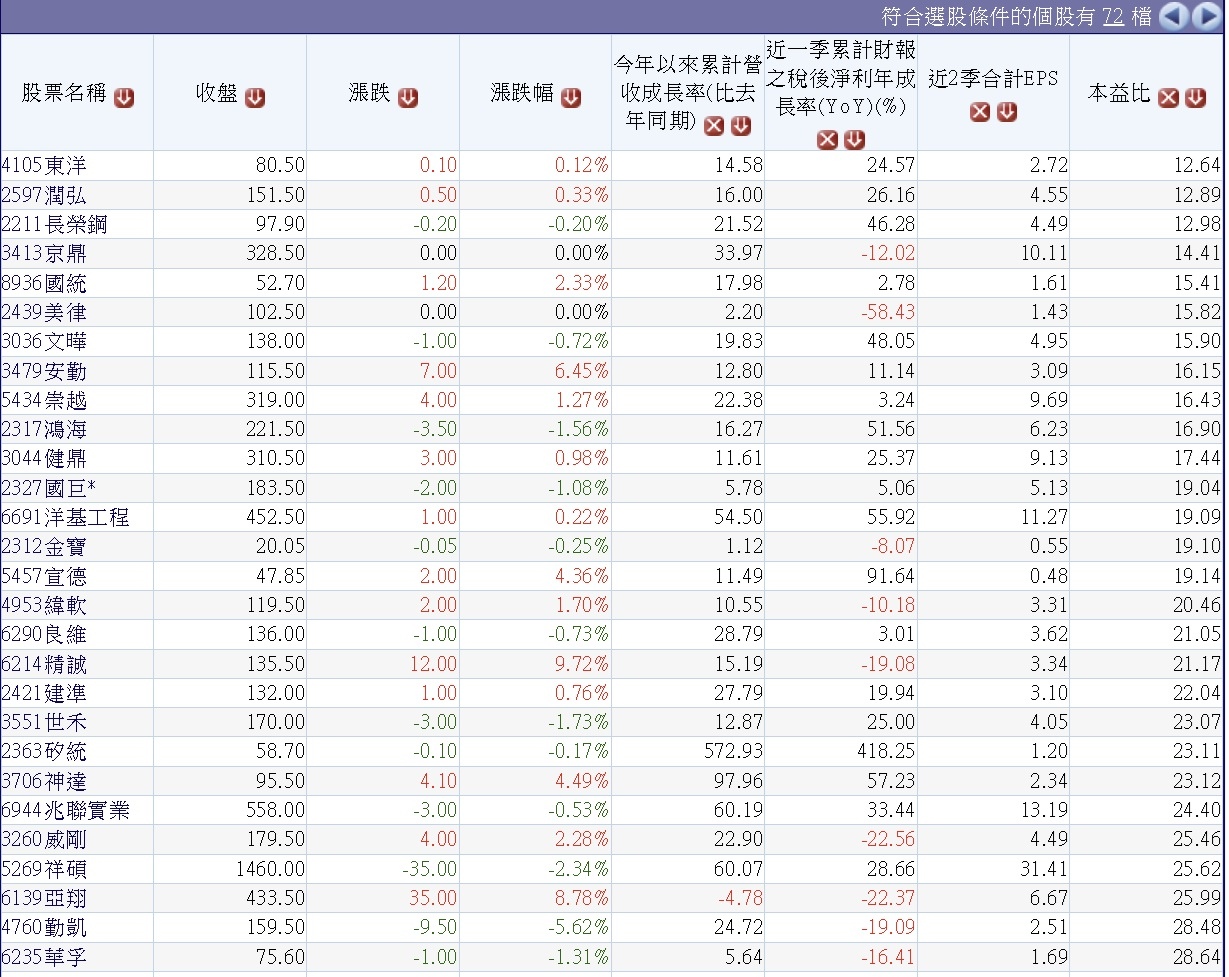This screenshot has width=1229, height=977.
Task: Sort by 稅後淨利年成長率 column arrow
Action: [854, 139]
